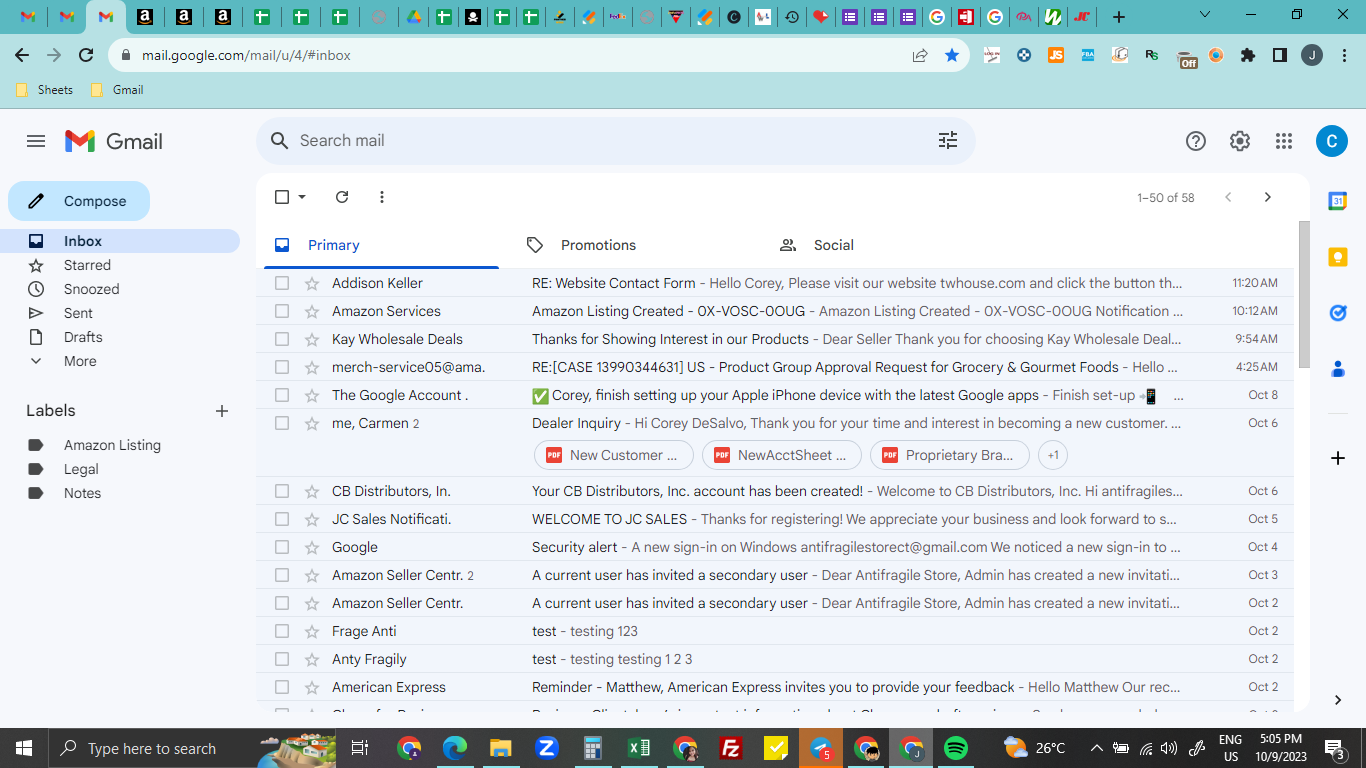
Task: Open Google Keep side panel
Action: coord(1337,257)
